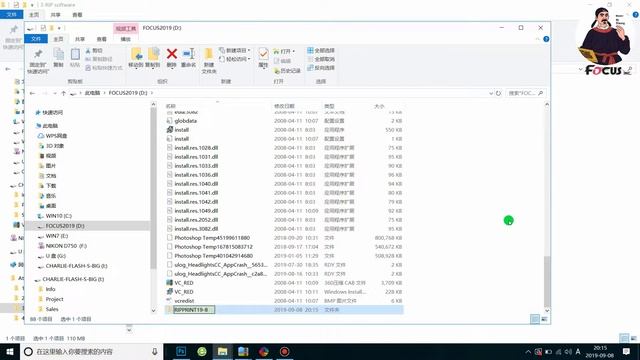Screen dimensions: 640x360
Task: Open the New Item (新建项目) dropdown
Action: point(235,51)
